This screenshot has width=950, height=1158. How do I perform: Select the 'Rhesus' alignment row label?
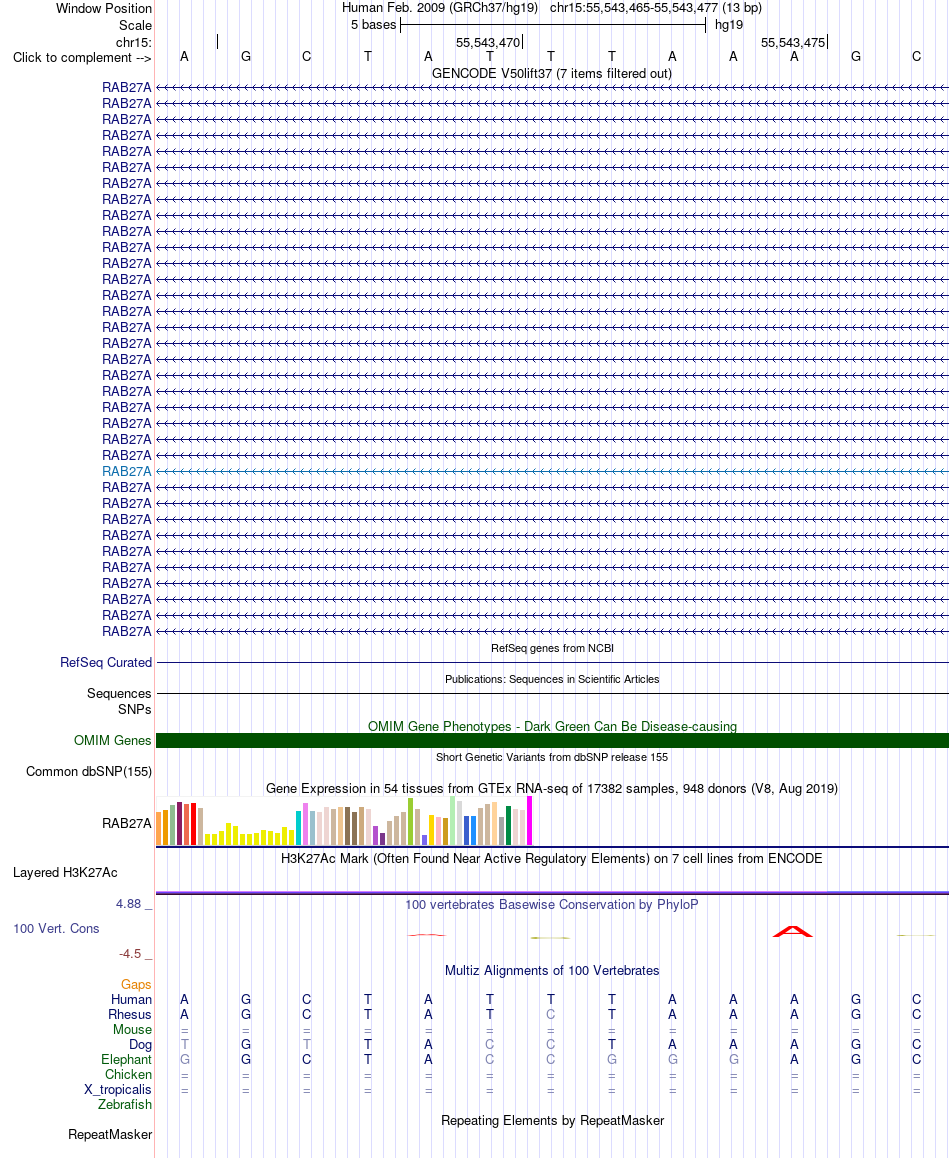point(130,1014)
